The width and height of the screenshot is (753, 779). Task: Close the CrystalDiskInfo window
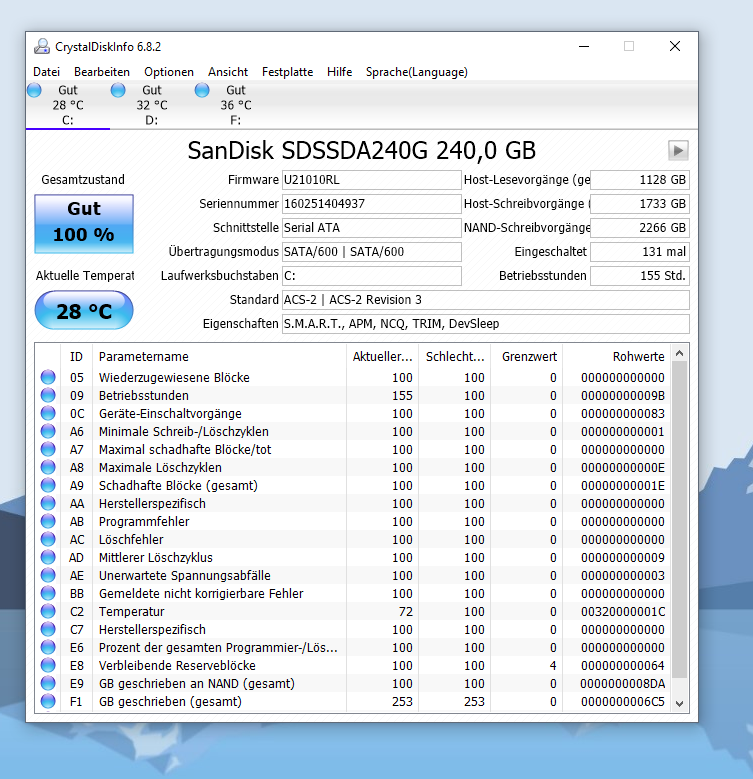coord(675,47)
